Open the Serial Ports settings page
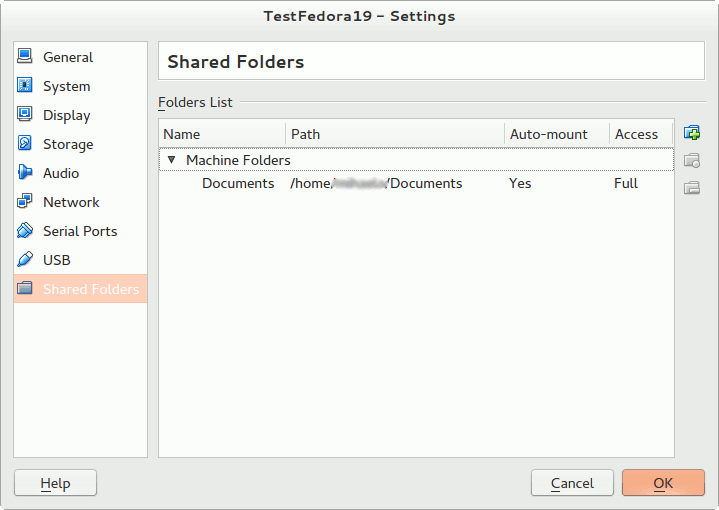Screen dimensions: 719x510 [79, 231]
